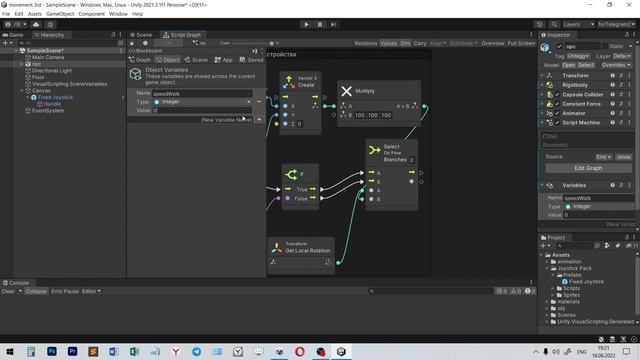This screenshot has height=360, width=640.
Task: Open the Window menu
Action: [x=118, y=14]
